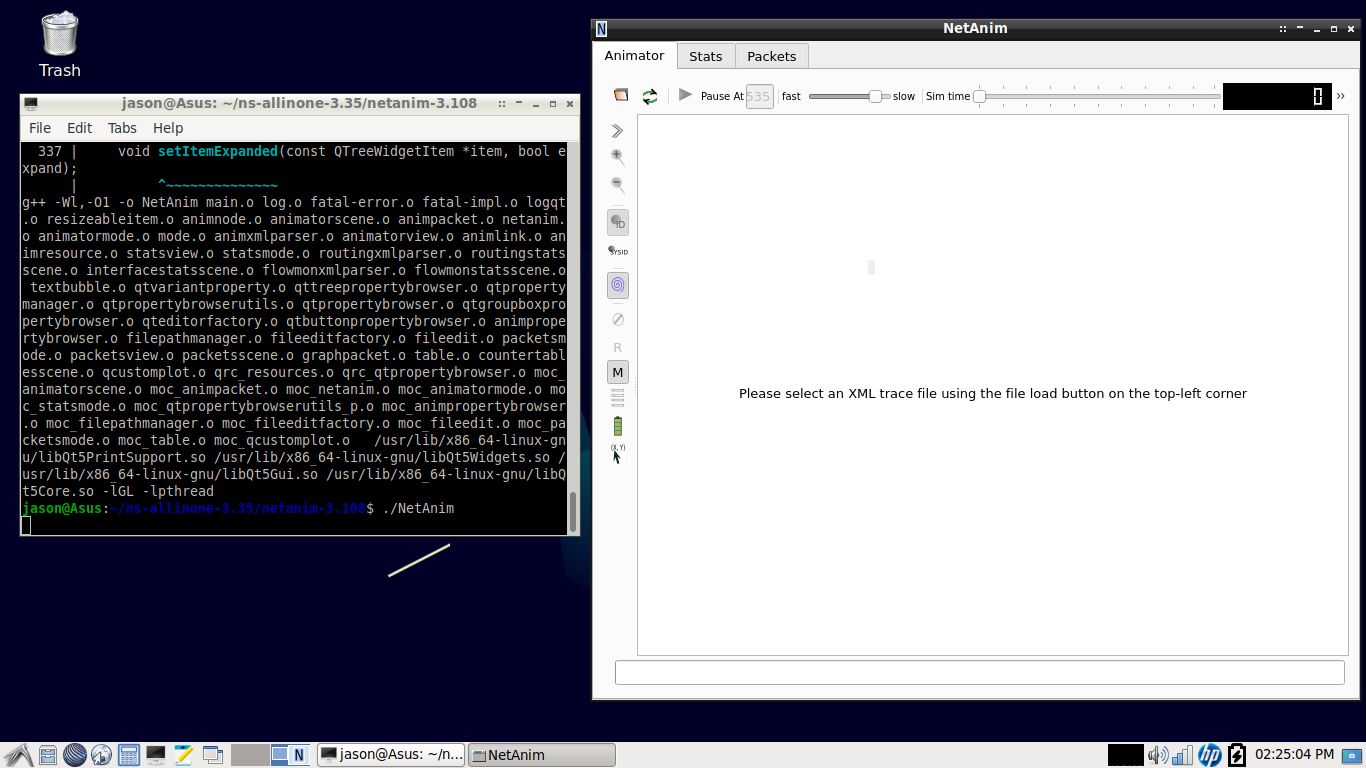The width and height of the screenshot is (1366, 768).
Task: Click the bottom status text field in NetAnim
Action: point(979,672)
